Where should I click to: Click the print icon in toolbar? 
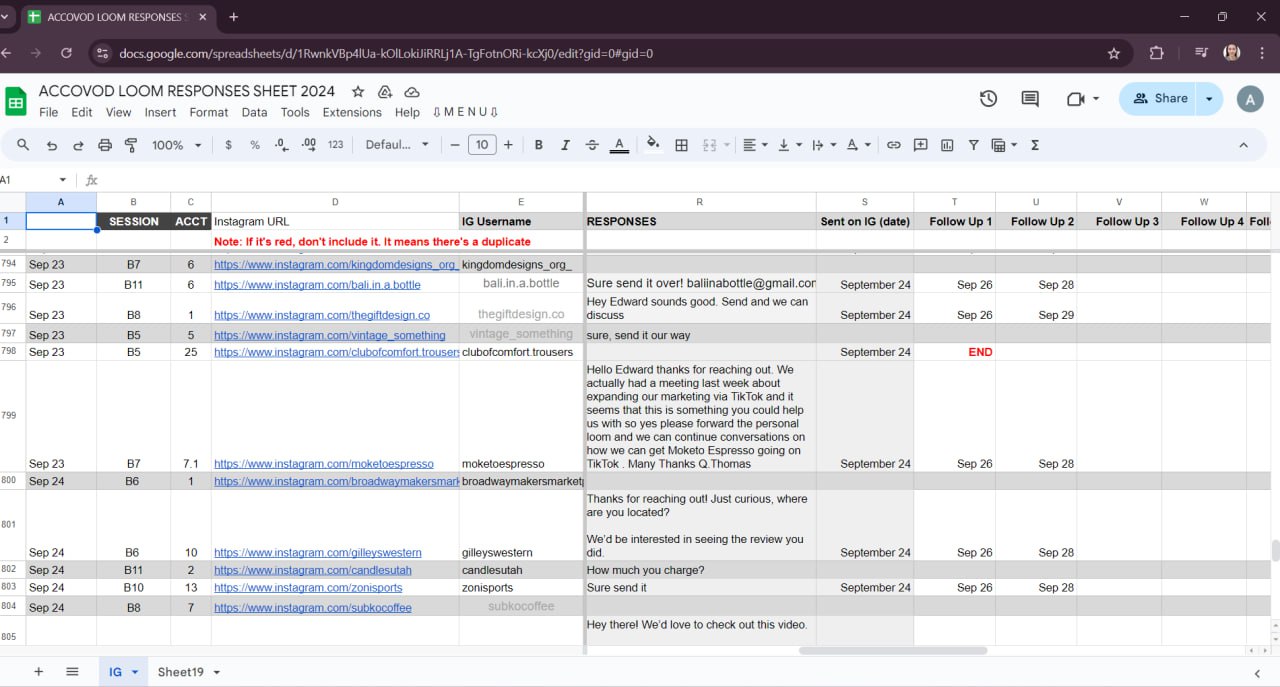pos(105,145)
